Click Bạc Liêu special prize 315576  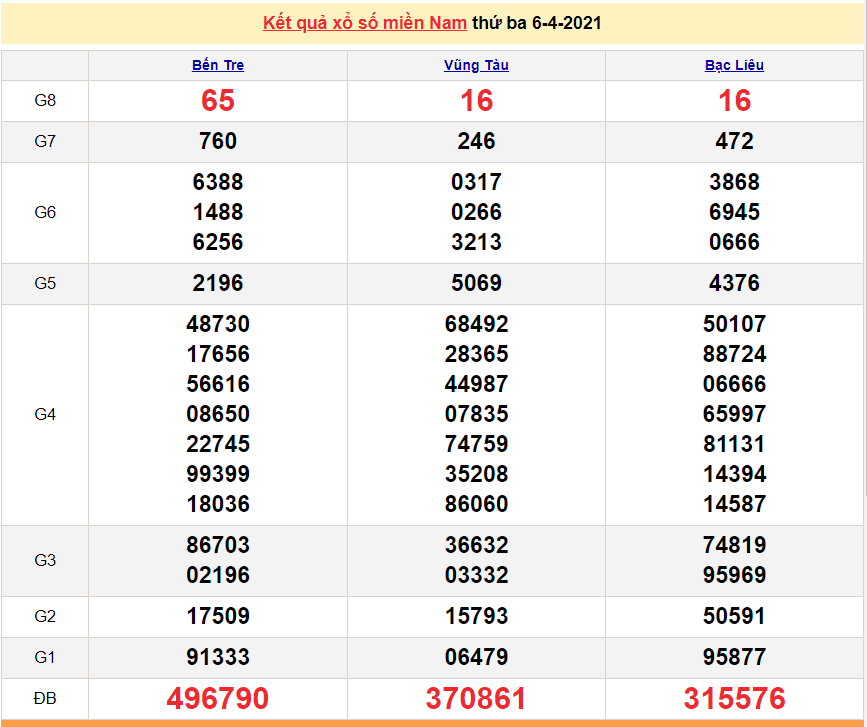point(734,698)
